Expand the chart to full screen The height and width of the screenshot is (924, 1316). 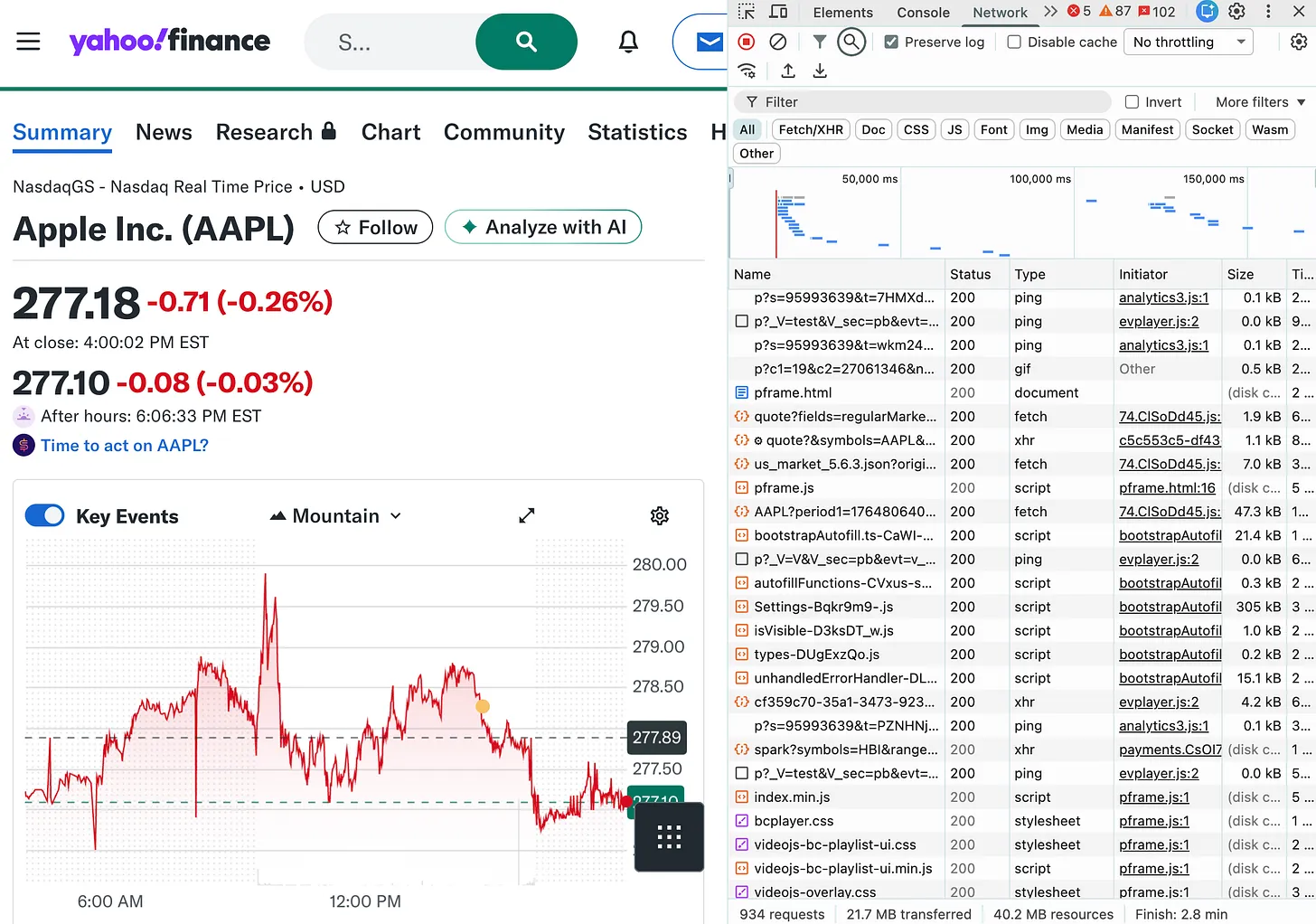coord(527,515)
